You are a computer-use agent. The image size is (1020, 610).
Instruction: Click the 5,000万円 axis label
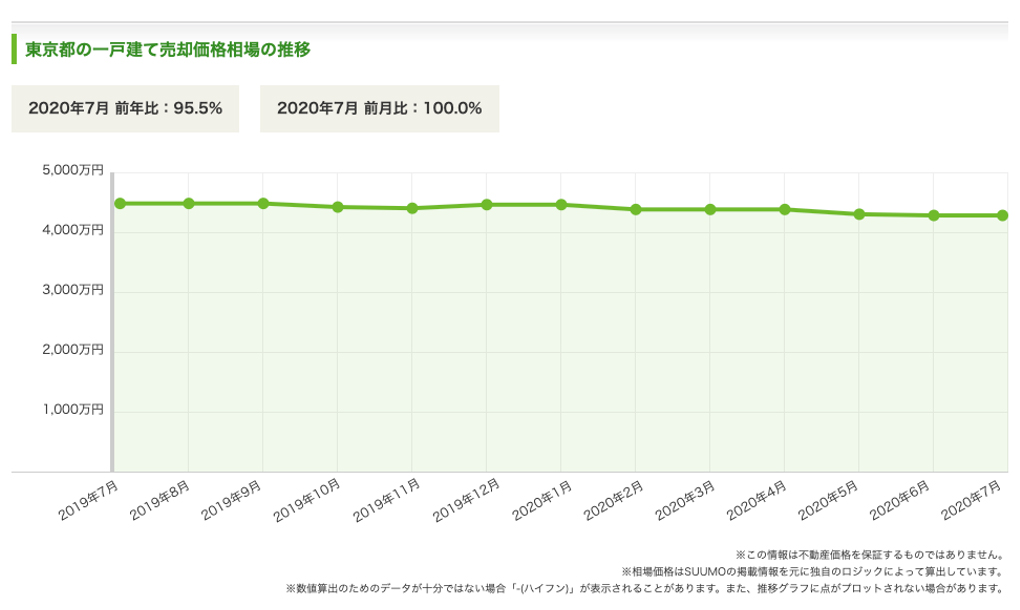point(73,170)
